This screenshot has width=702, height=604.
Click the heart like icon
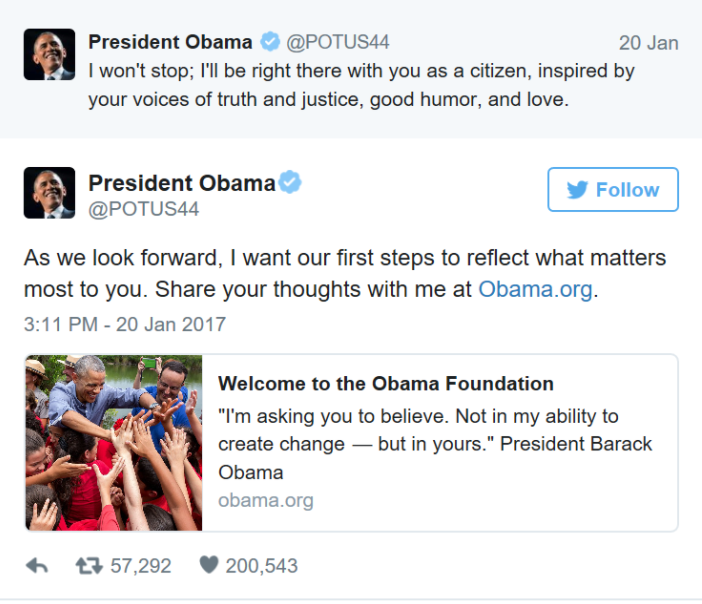pos(208,566)
